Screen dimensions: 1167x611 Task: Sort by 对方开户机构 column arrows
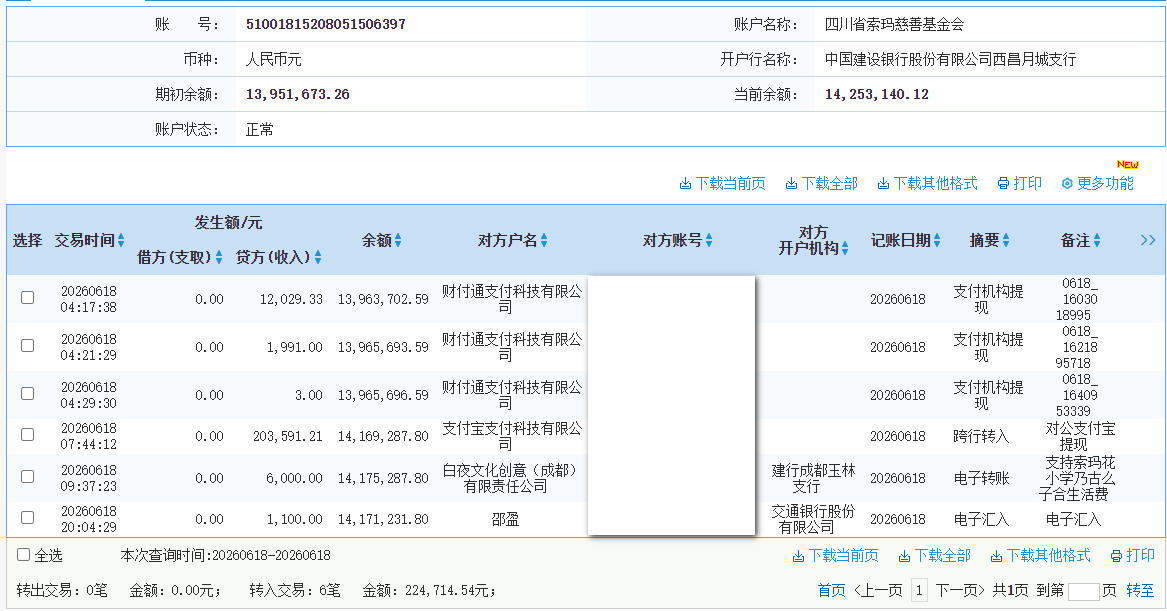(845, 249)
